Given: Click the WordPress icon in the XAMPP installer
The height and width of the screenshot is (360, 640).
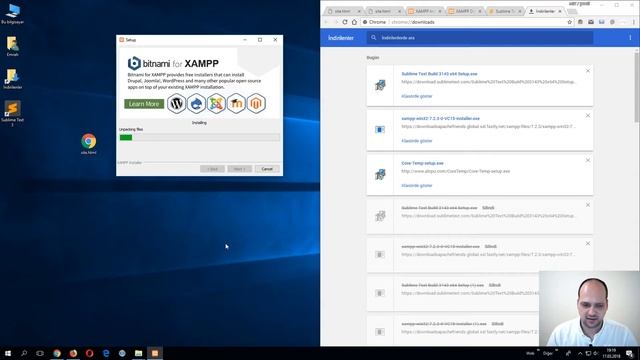Looking at the screenshot, I should [x=176, y=103].
